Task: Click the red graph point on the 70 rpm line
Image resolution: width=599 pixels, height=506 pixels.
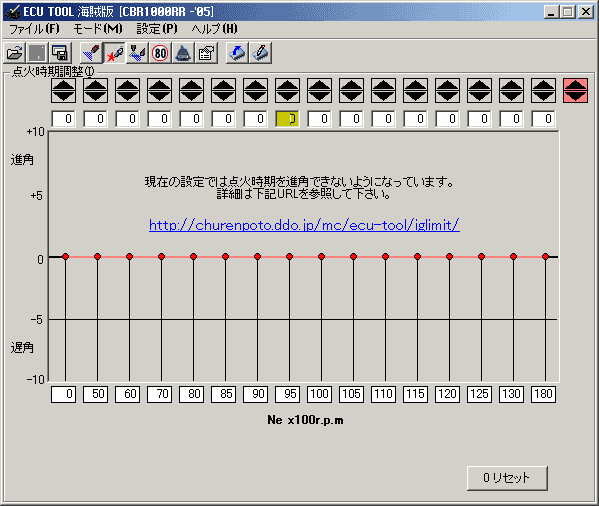Action: (161, 256)
